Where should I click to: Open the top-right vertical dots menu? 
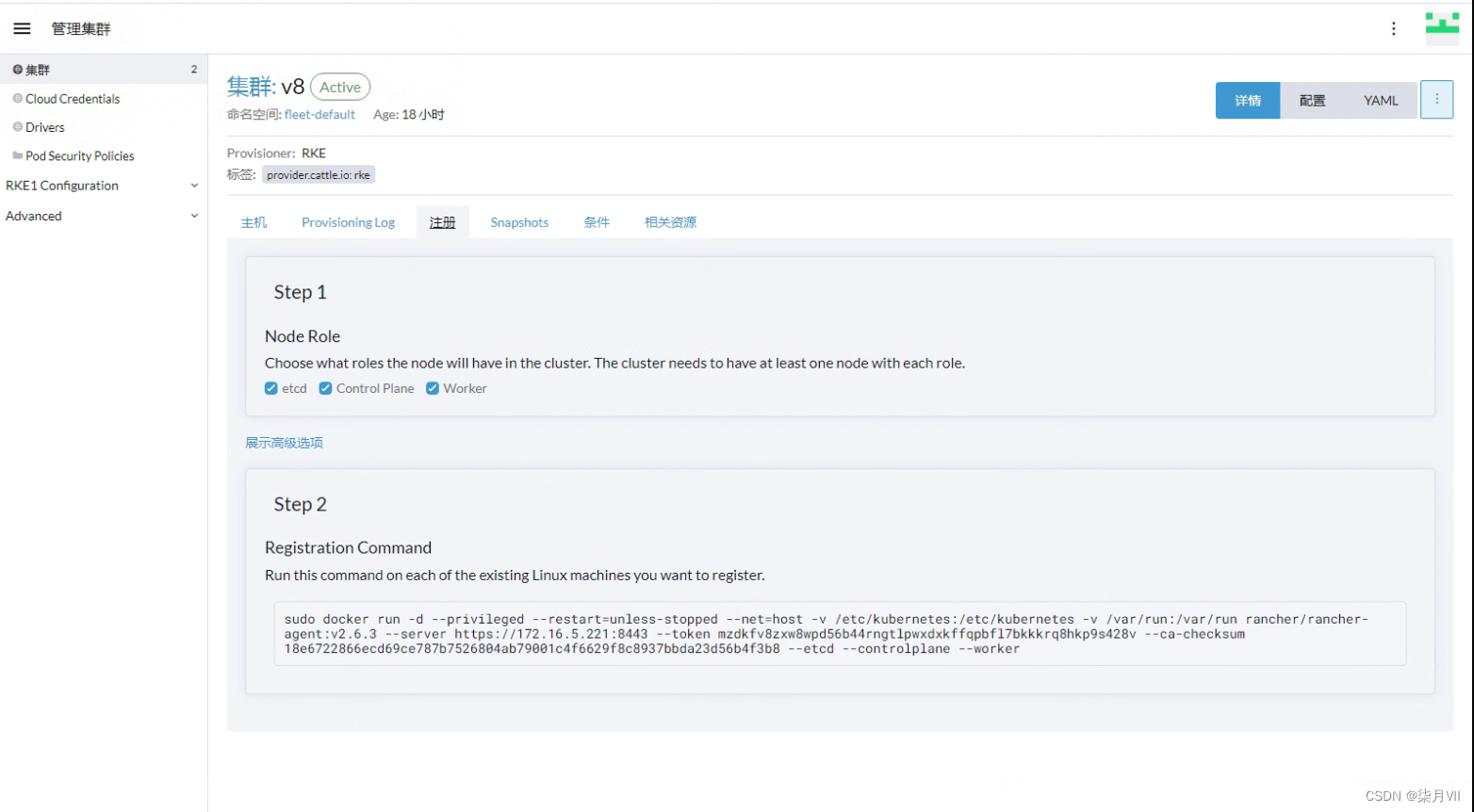[1394, 29]
